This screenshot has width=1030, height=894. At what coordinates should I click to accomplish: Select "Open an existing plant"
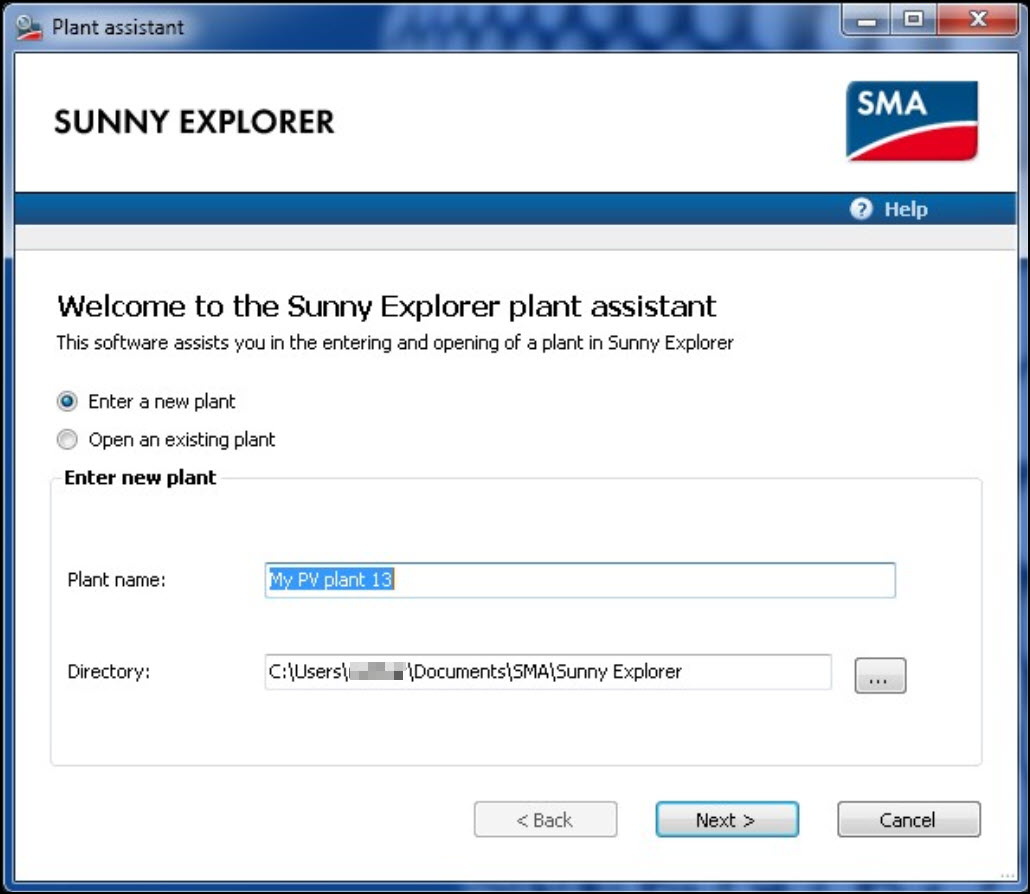click(66, 439)
